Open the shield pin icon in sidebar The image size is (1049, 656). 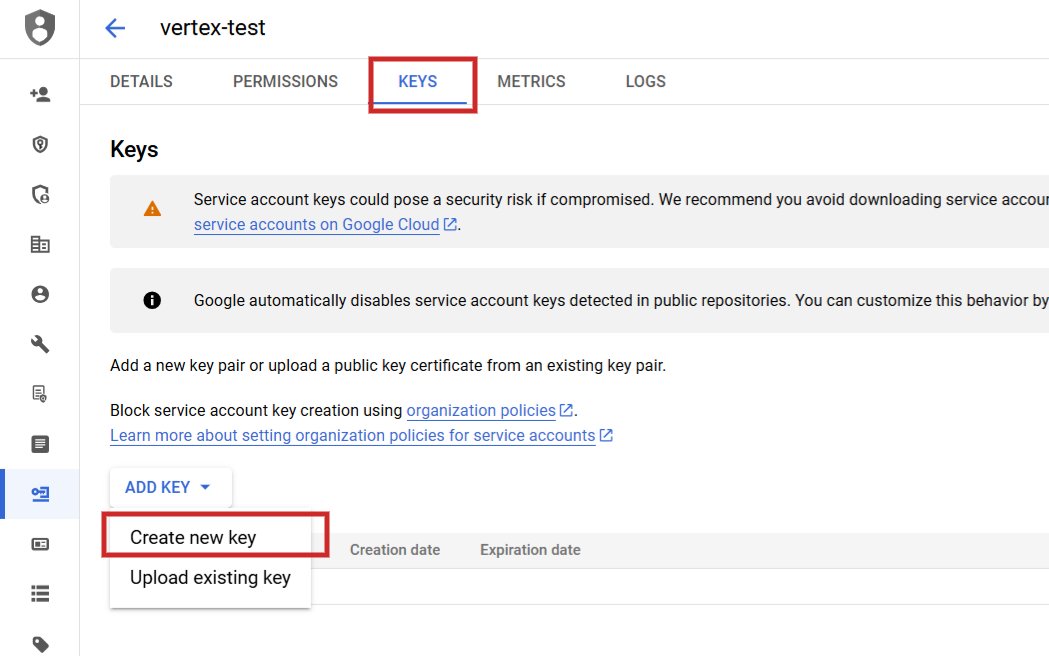point(40,145)
